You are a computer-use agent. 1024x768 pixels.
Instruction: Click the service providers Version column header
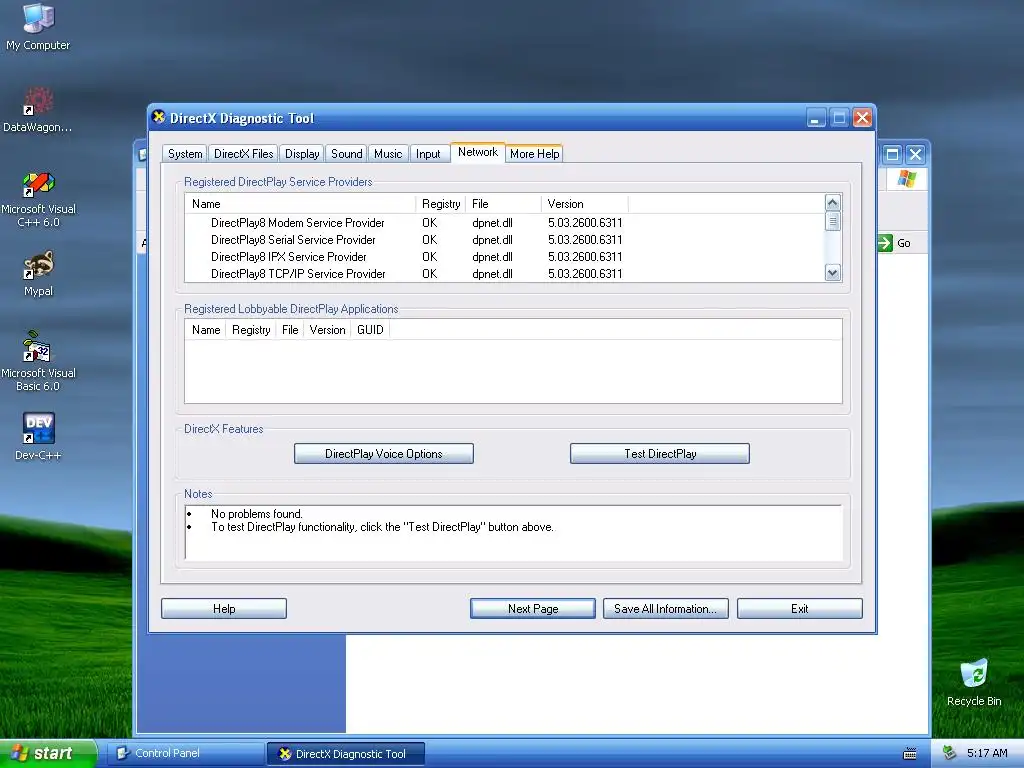(585, 204)
